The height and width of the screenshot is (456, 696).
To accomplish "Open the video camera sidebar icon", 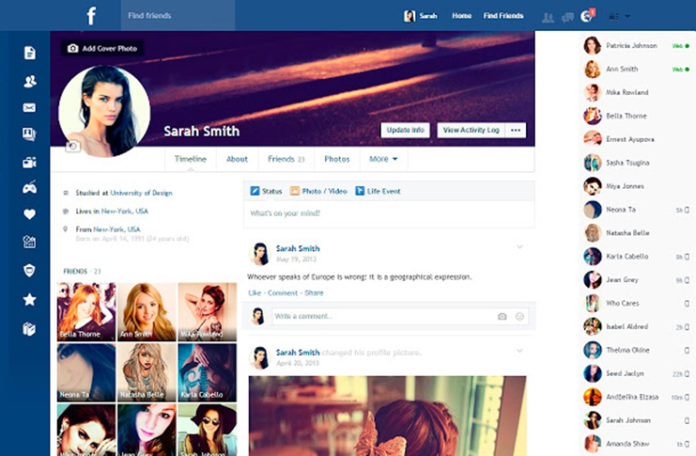I will point(30,162).
